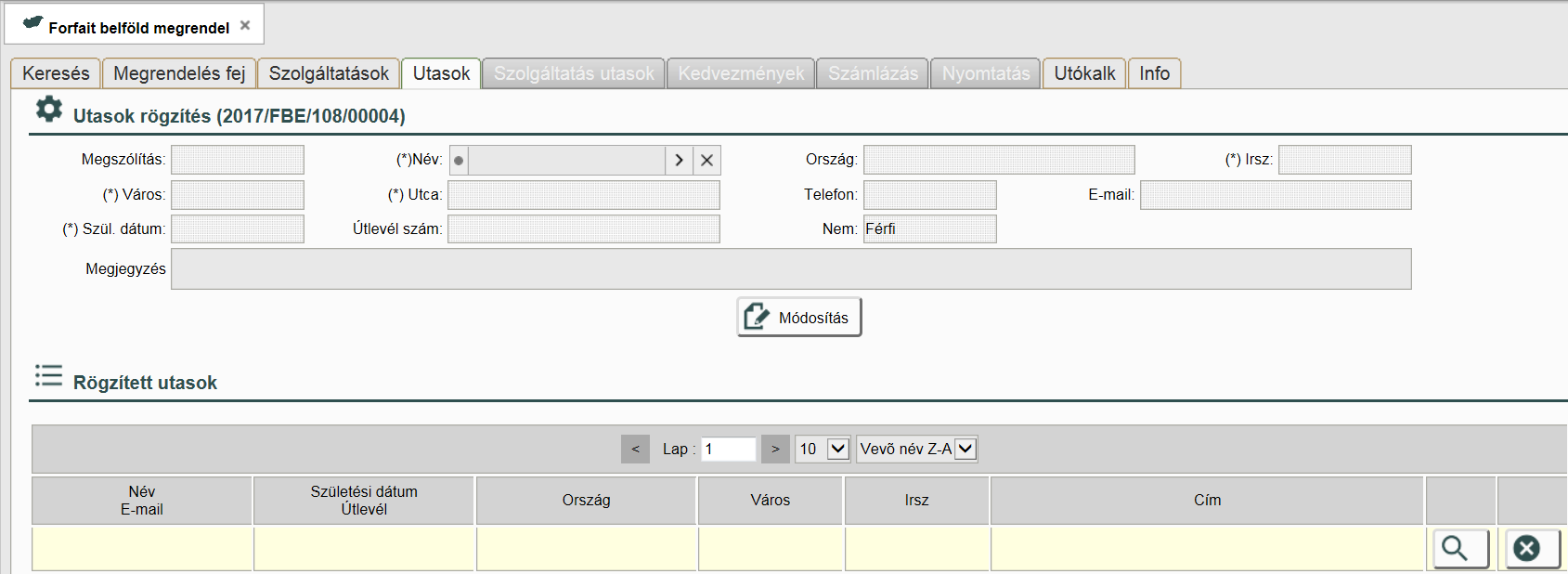This screenshot has height=574, width=1568.
Task: Click the Nem field showing Férfi
Action: pyautogui.click(x=929, y=229)
